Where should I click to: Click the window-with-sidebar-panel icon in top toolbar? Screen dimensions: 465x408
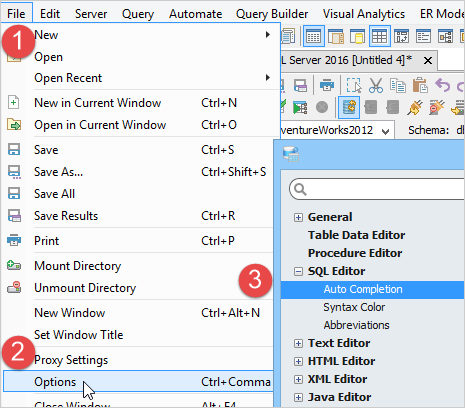[336, 36]
